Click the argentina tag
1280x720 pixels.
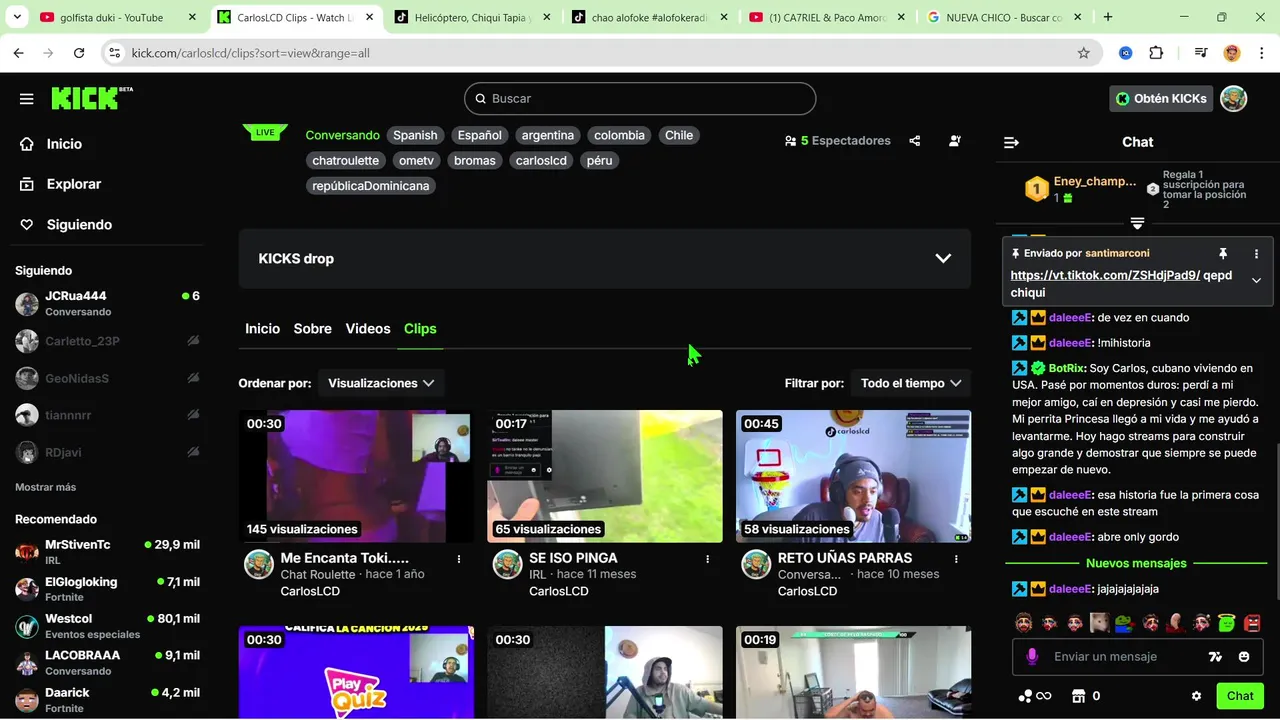pyautogui.click(x=548, y=135)
